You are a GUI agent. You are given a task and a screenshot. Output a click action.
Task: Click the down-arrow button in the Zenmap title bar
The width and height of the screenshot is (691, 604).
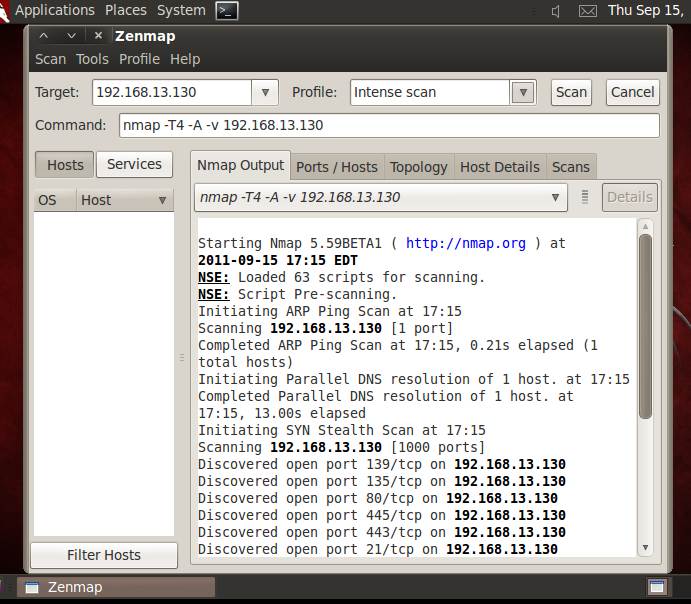click(x=71, y=36)
